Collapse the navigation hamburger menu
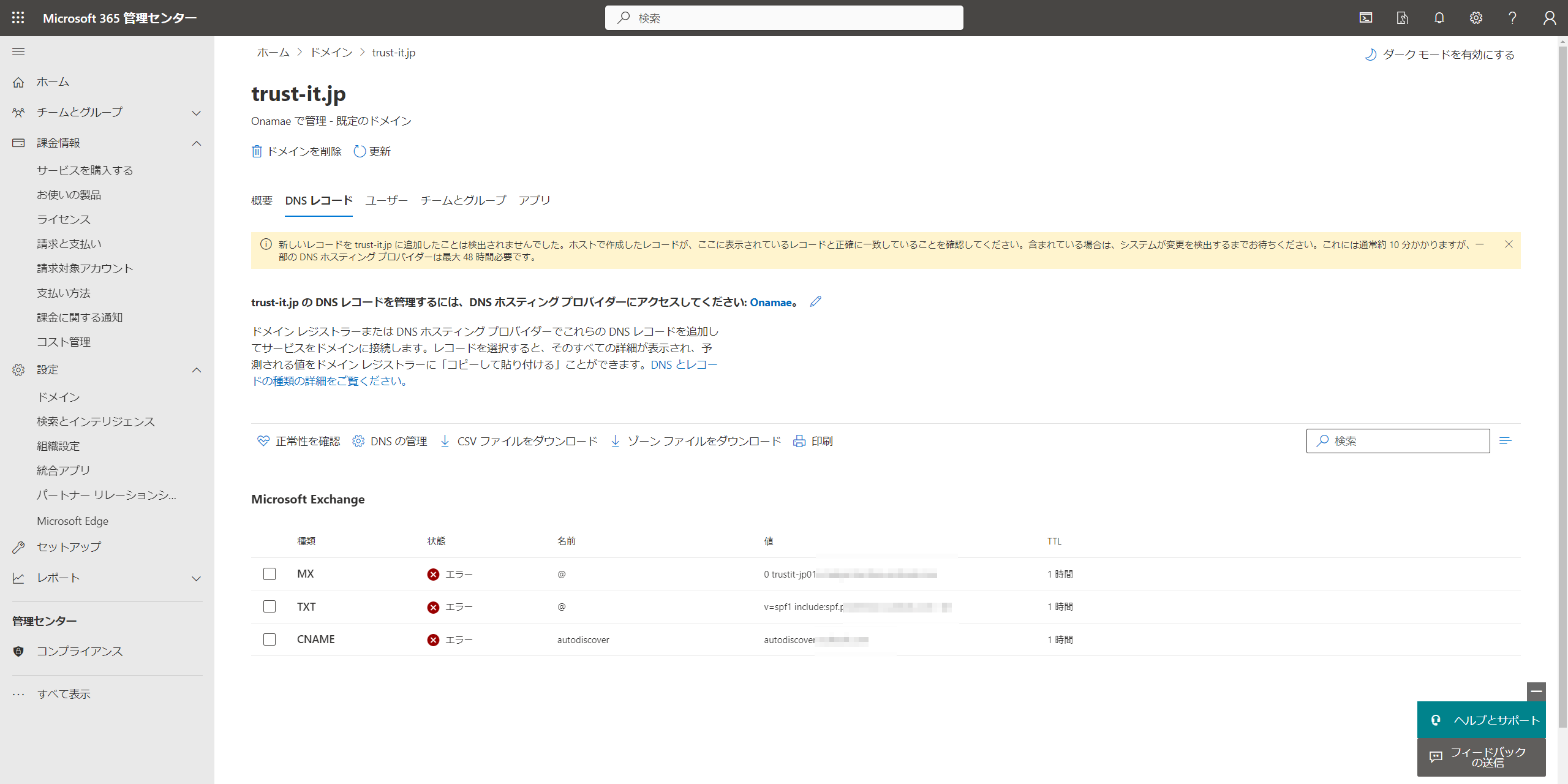 tap(18, 52)
